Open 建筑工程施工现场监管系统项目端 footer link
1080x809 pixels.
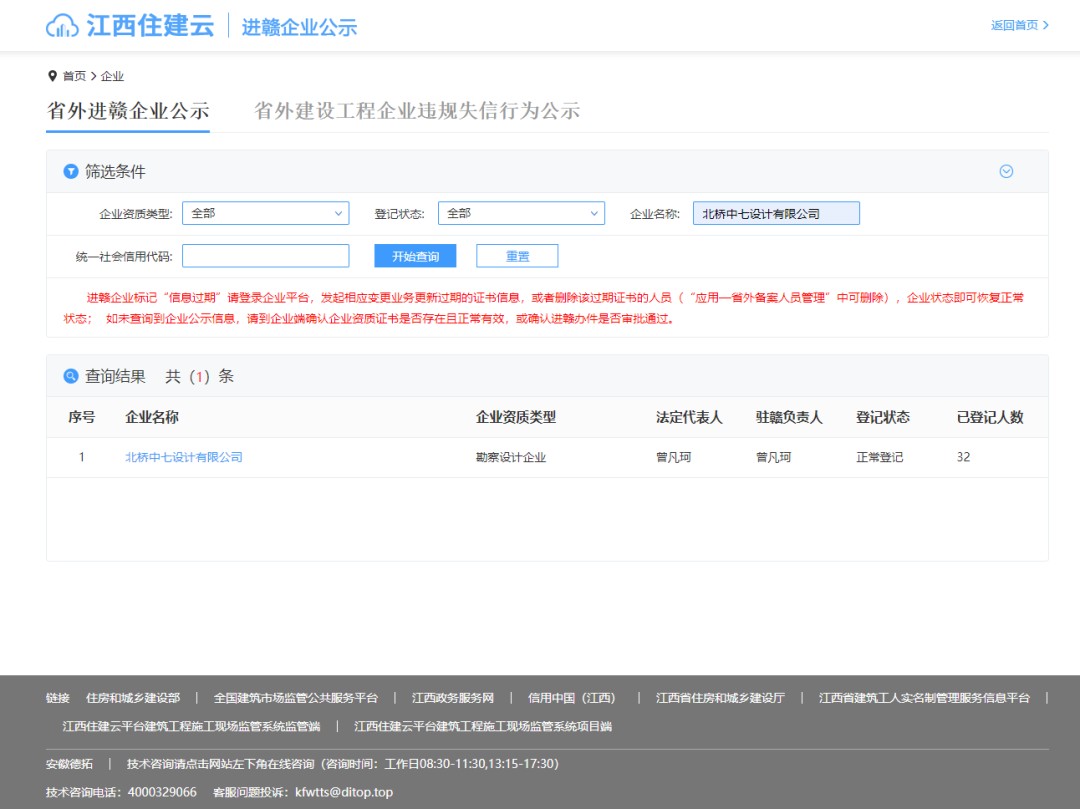(x=483, y=726)
